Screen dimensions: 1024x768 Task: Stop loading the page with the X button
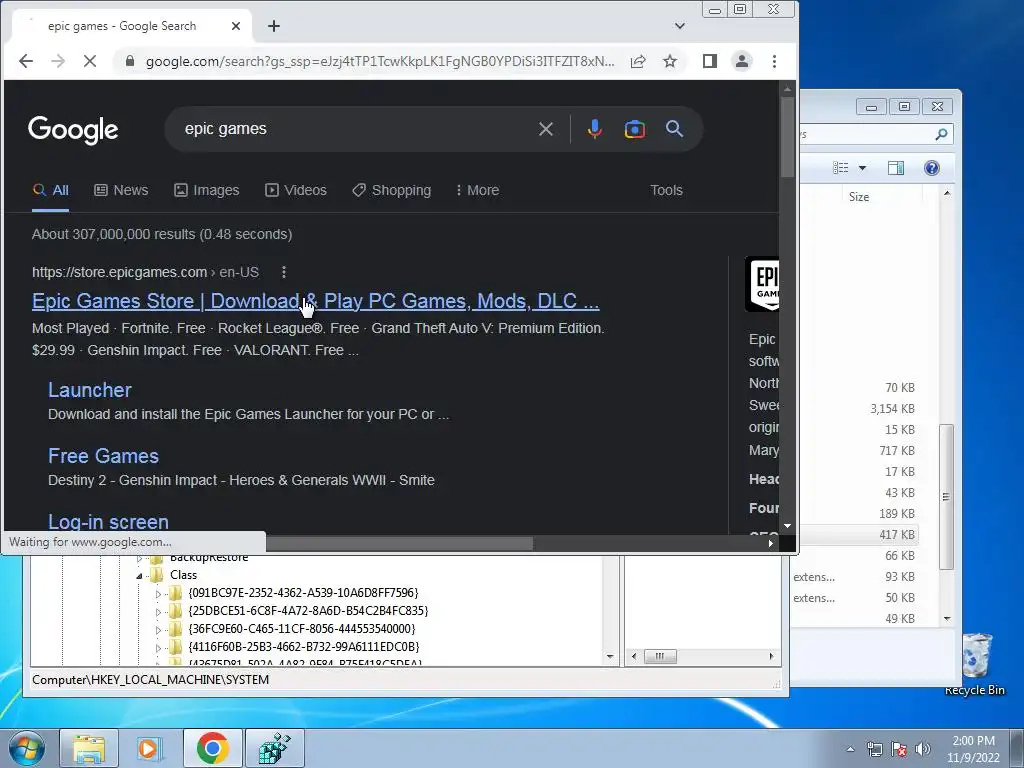pos(90,61)
